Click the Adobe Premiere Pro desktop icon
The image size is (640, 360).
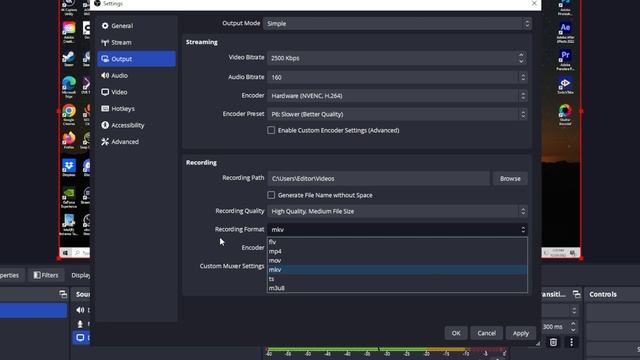565,60
